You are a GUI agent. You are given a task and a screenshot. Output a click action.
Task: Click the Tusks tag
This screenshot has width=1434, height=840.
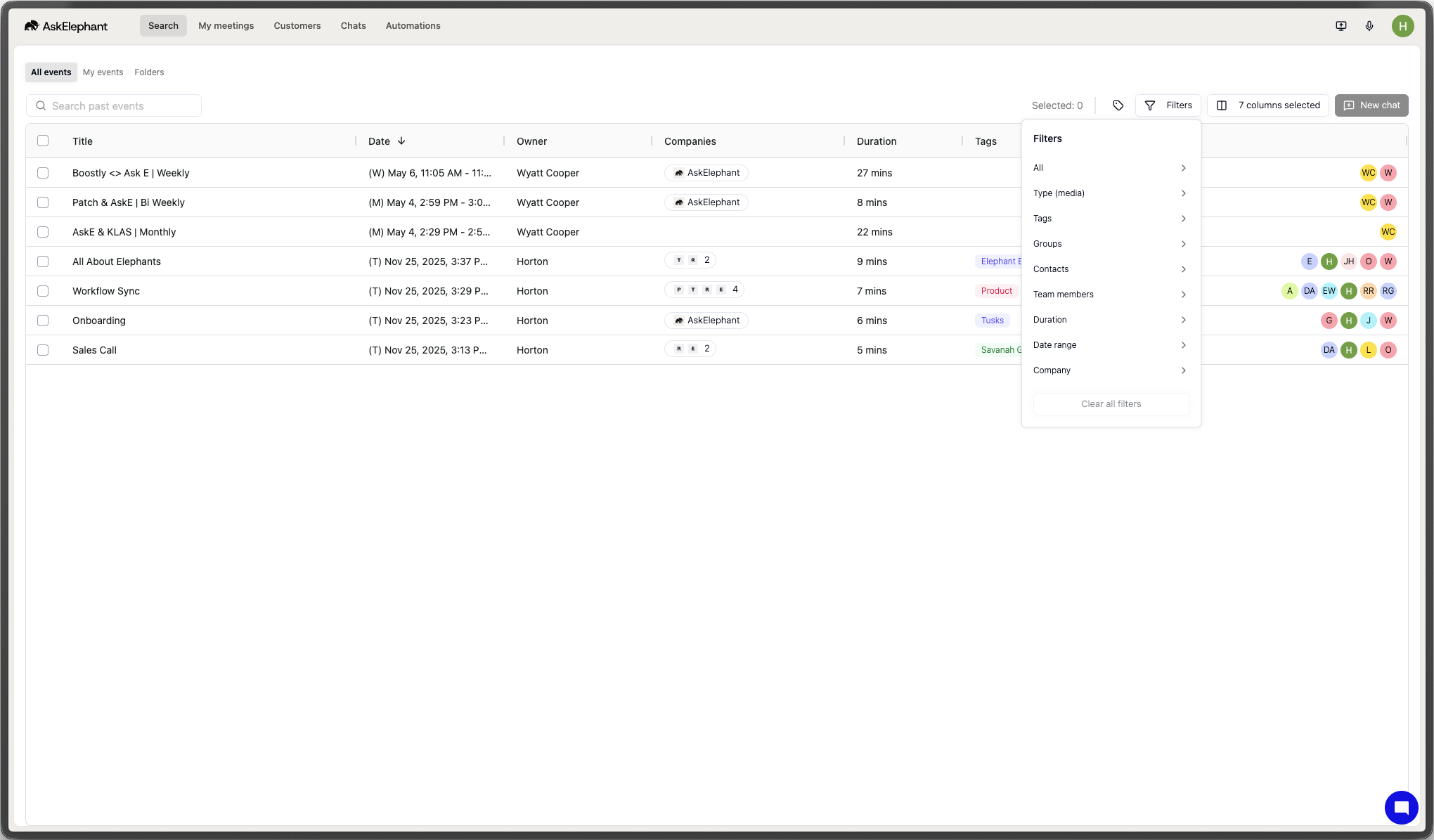[x=993, y=321]
